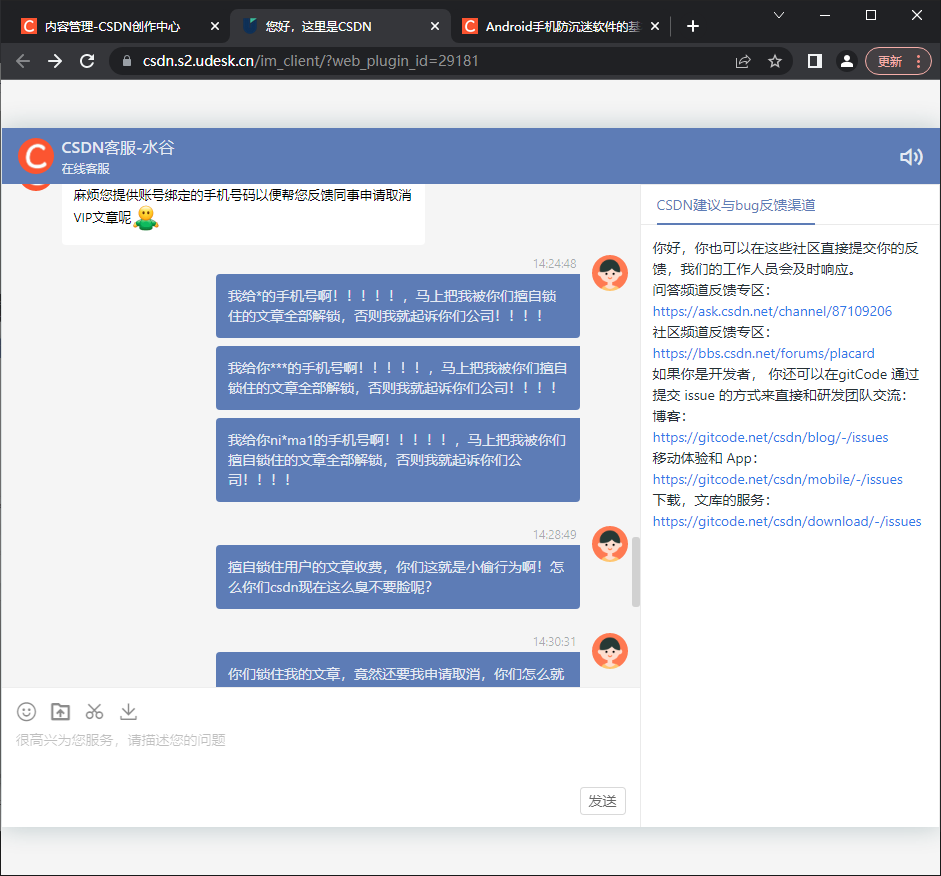Open the browser profile avatar icon
This screenshot has width=941, height=876.
tap(847, 61)
